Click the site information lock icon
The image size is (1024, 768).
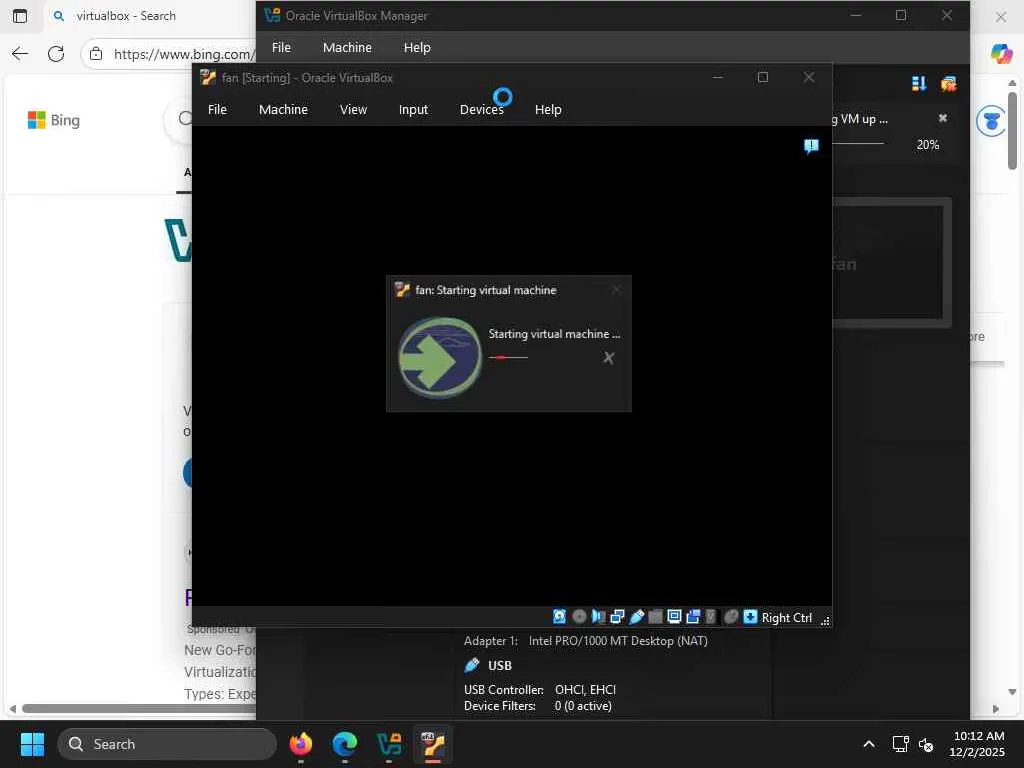96,54
